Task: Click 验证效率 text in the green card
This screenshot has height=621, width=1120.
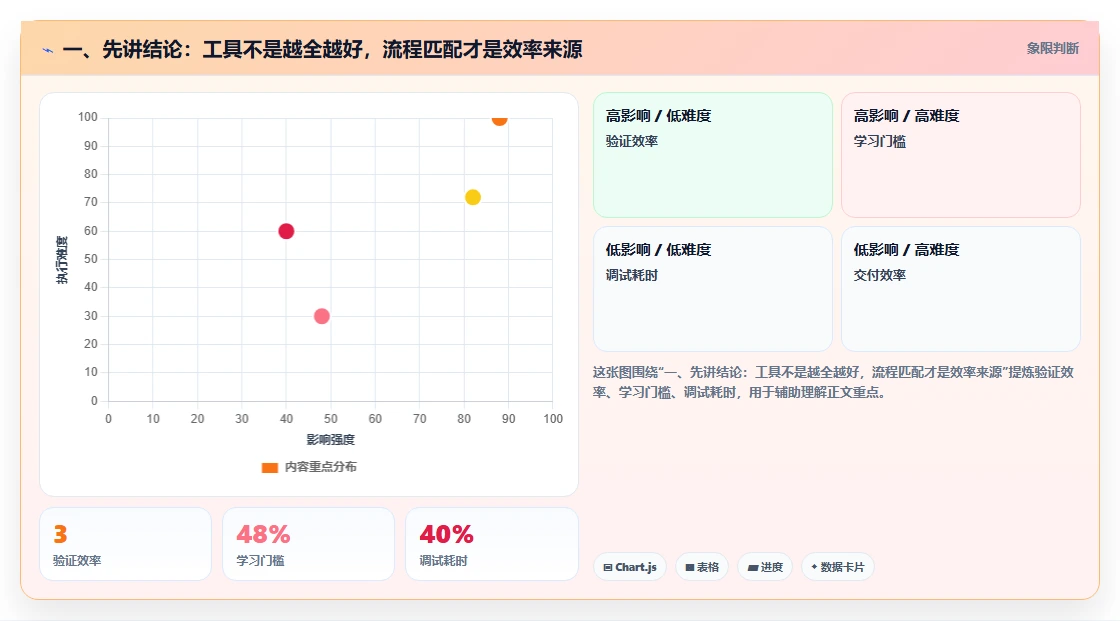Action: click(632, 141)
